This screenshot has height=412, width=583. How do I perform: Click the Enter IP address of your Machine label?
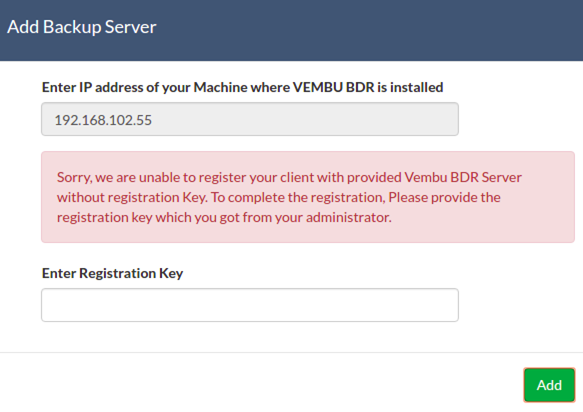242,87
